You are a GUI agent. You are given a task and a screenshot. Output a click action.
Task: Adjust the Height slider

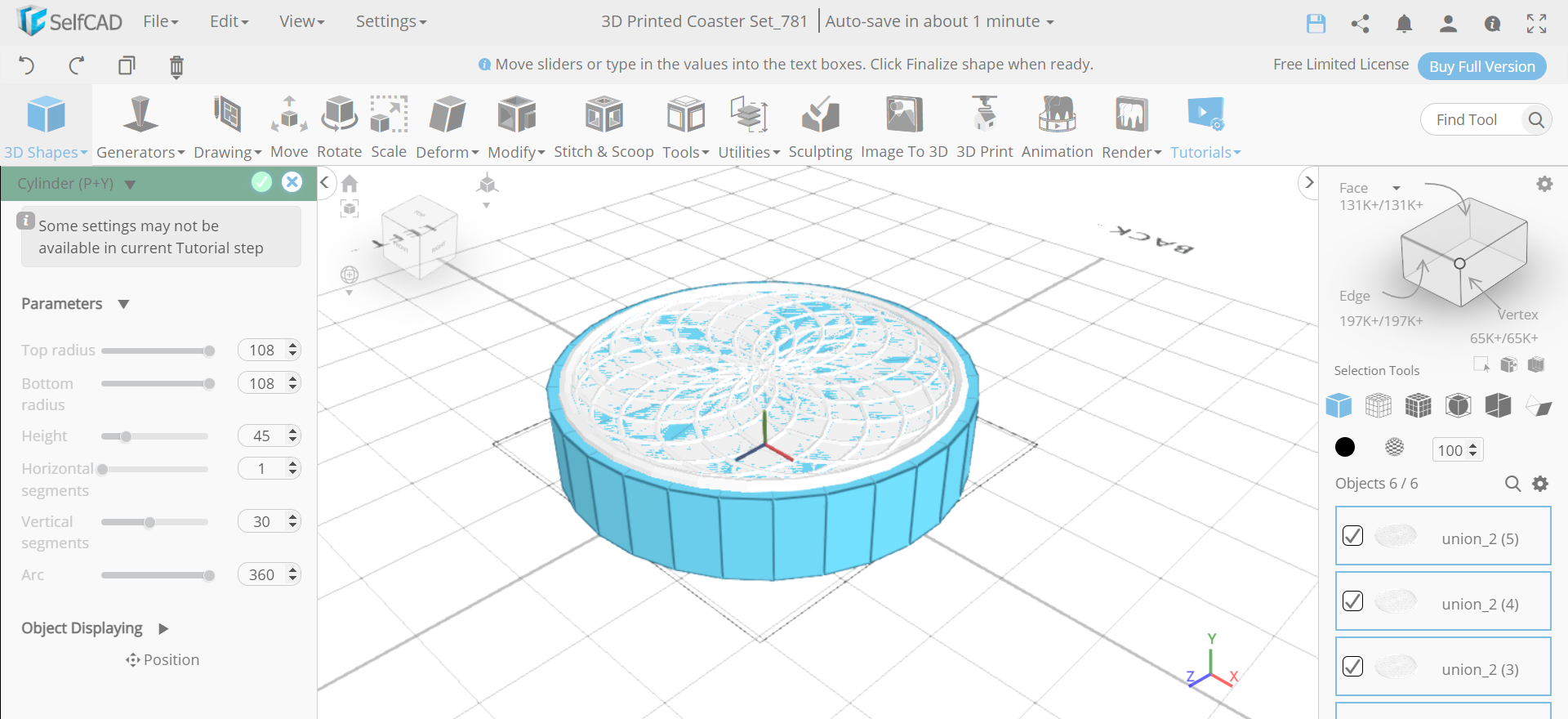pyautogui.click(x=155, y=437)
